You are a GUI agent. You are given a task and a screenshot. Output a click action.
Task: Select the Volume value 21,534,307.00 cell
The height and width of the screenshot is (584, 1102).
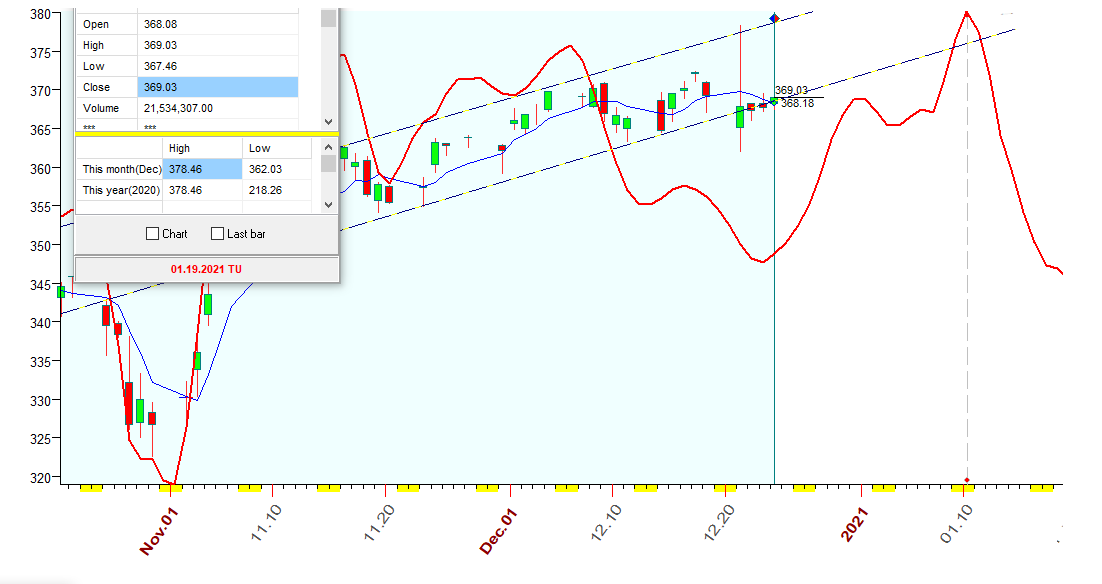[x=217, y=108]
